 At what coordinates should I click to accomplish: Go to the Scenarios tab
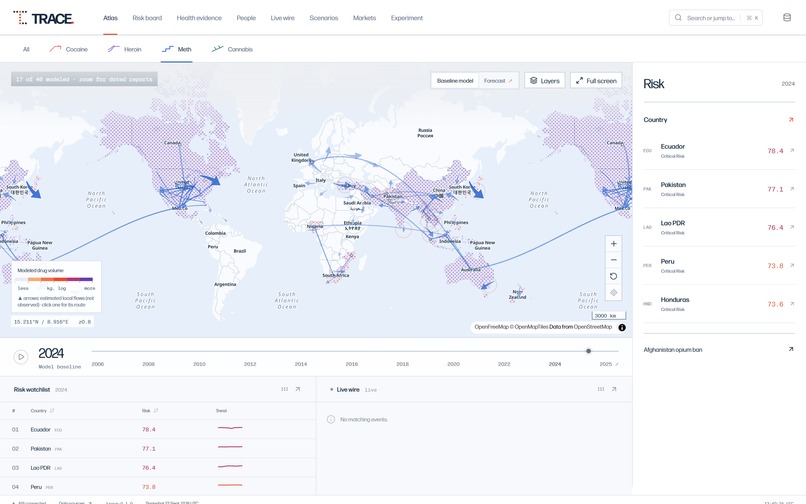[x=324, y=18]
